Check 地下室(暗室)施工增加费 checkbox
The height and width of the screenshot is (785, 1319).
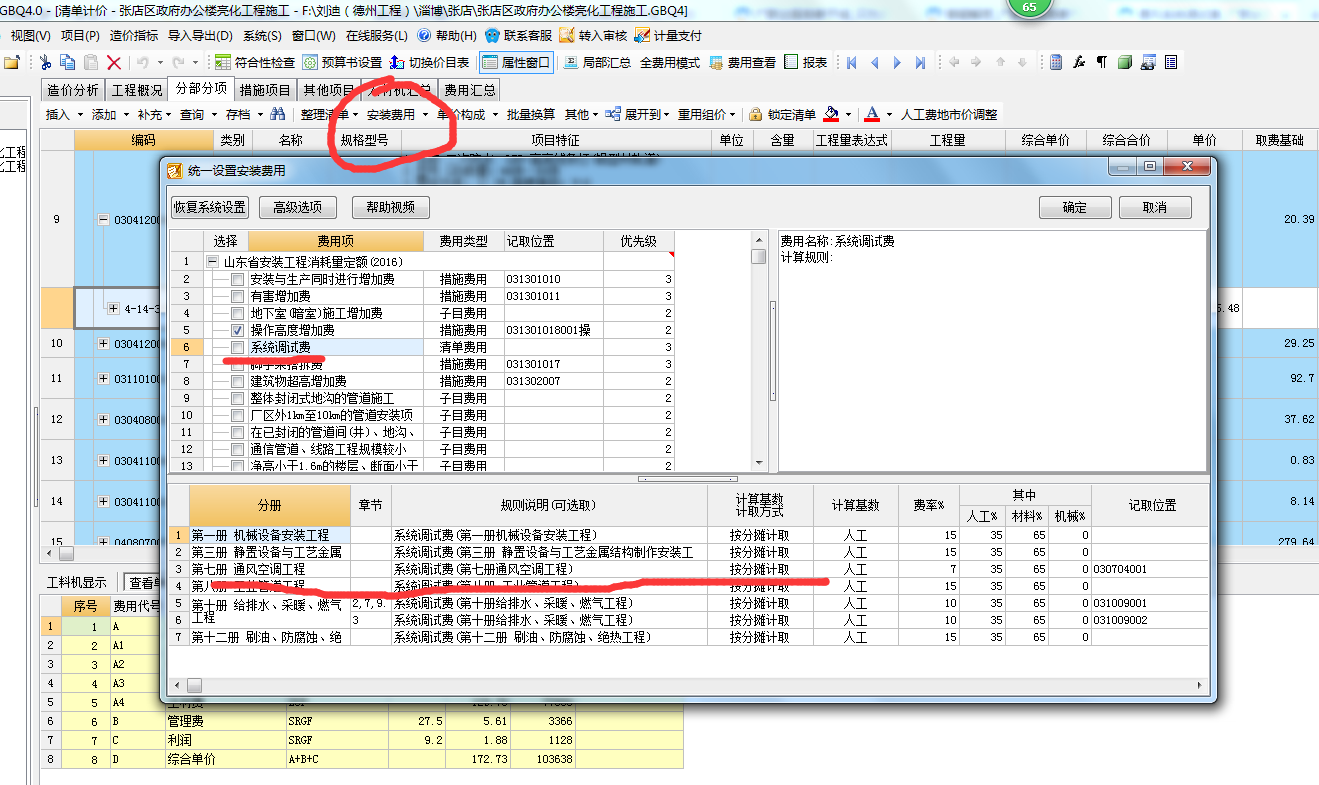coord(237,313)
